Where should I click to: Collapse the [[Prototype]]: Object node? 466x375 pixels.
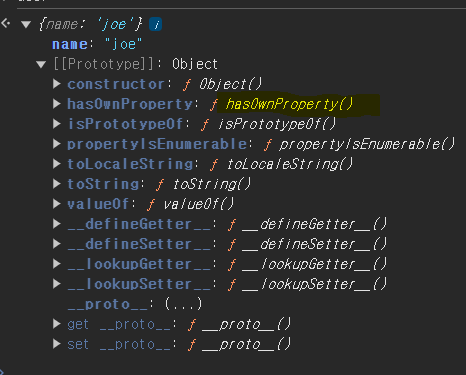point(41,64)
